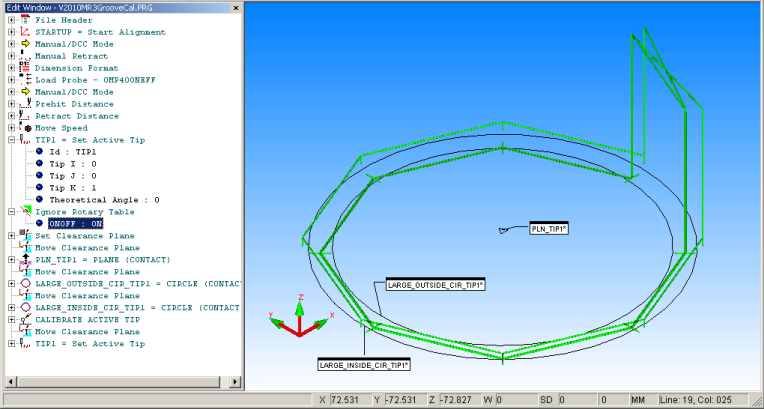
Task: Click the LARGE_INSIDE_CIR_TIP1* label in graphics view
Action: (365, 365)
